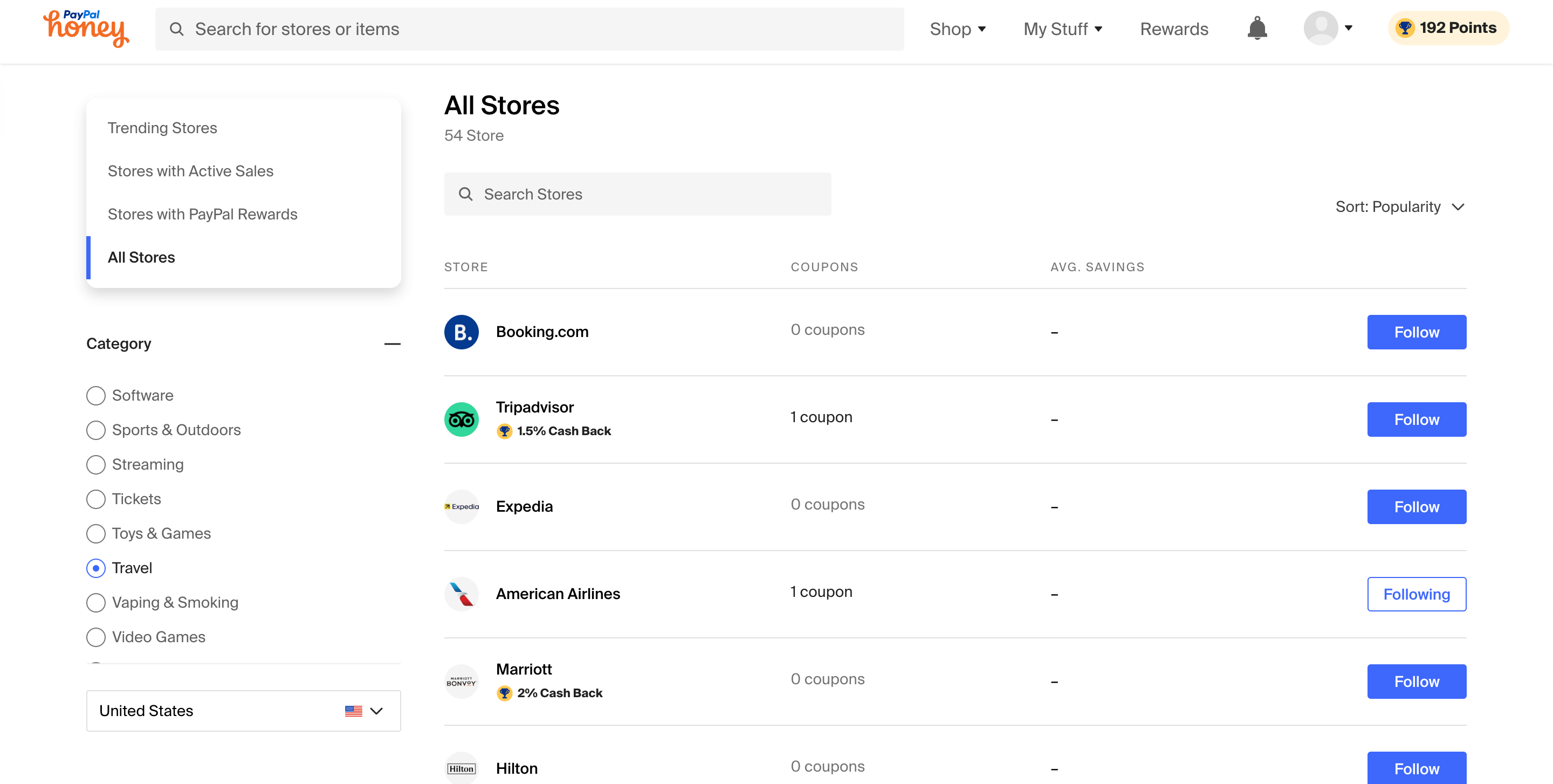The width and height of the screenshot is (1553, 784).
Task: Open the 192 Points trophy badge
Action: coord(1448,29)
